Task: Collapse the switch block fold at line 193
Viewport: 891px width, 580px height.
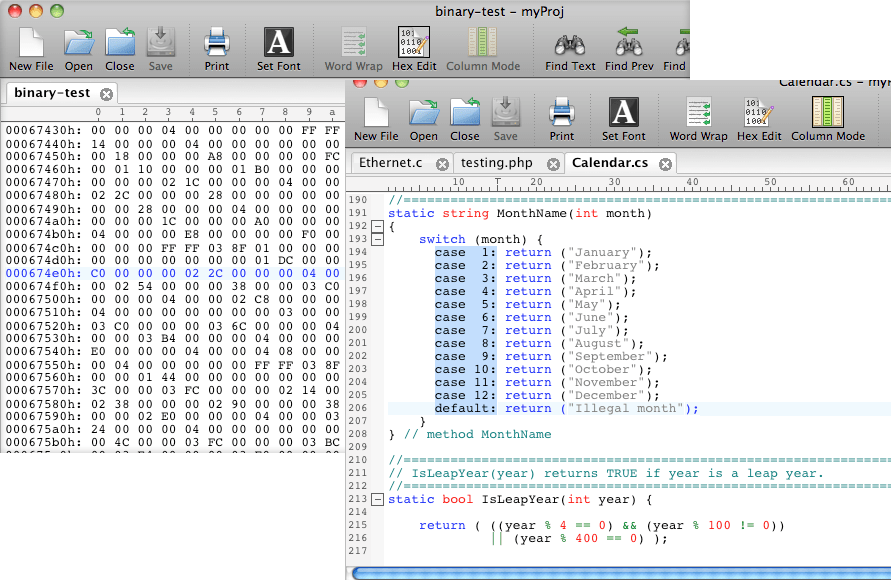Action: coord(377,239)
